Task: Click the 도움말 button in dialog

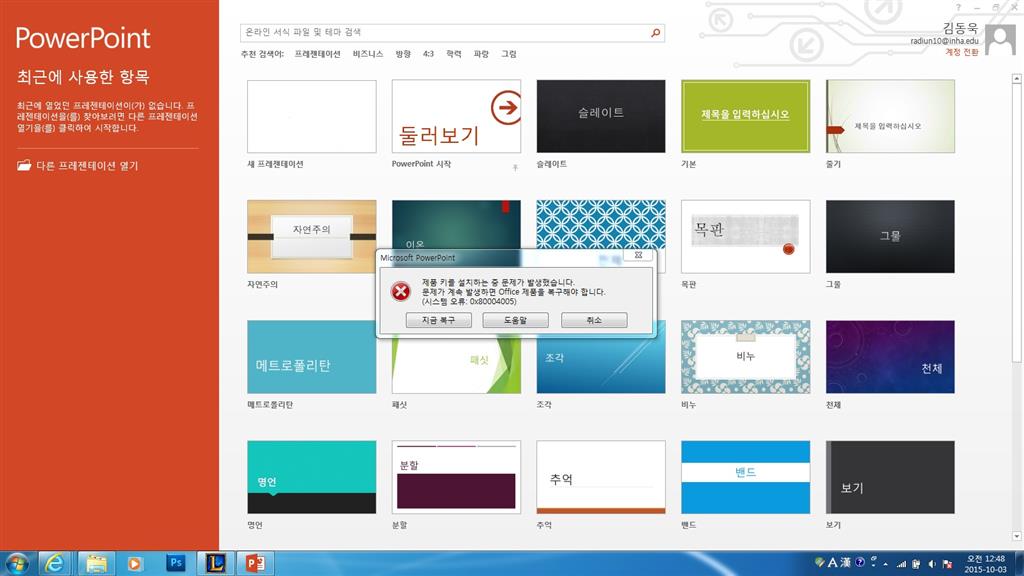Action: coord(515,320)
